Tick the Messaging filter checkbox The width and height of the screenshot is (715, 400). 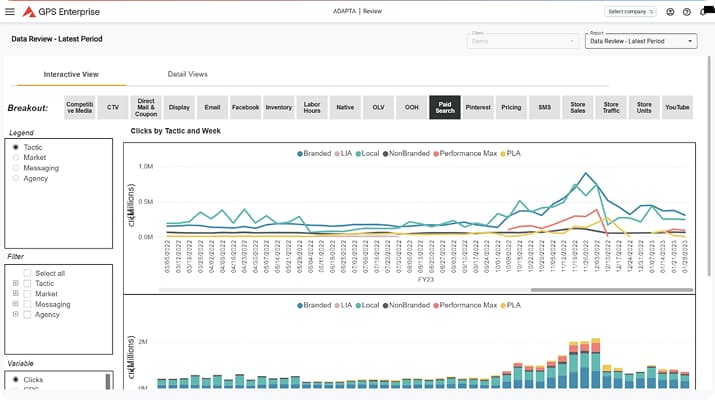(x=27, y=304)
